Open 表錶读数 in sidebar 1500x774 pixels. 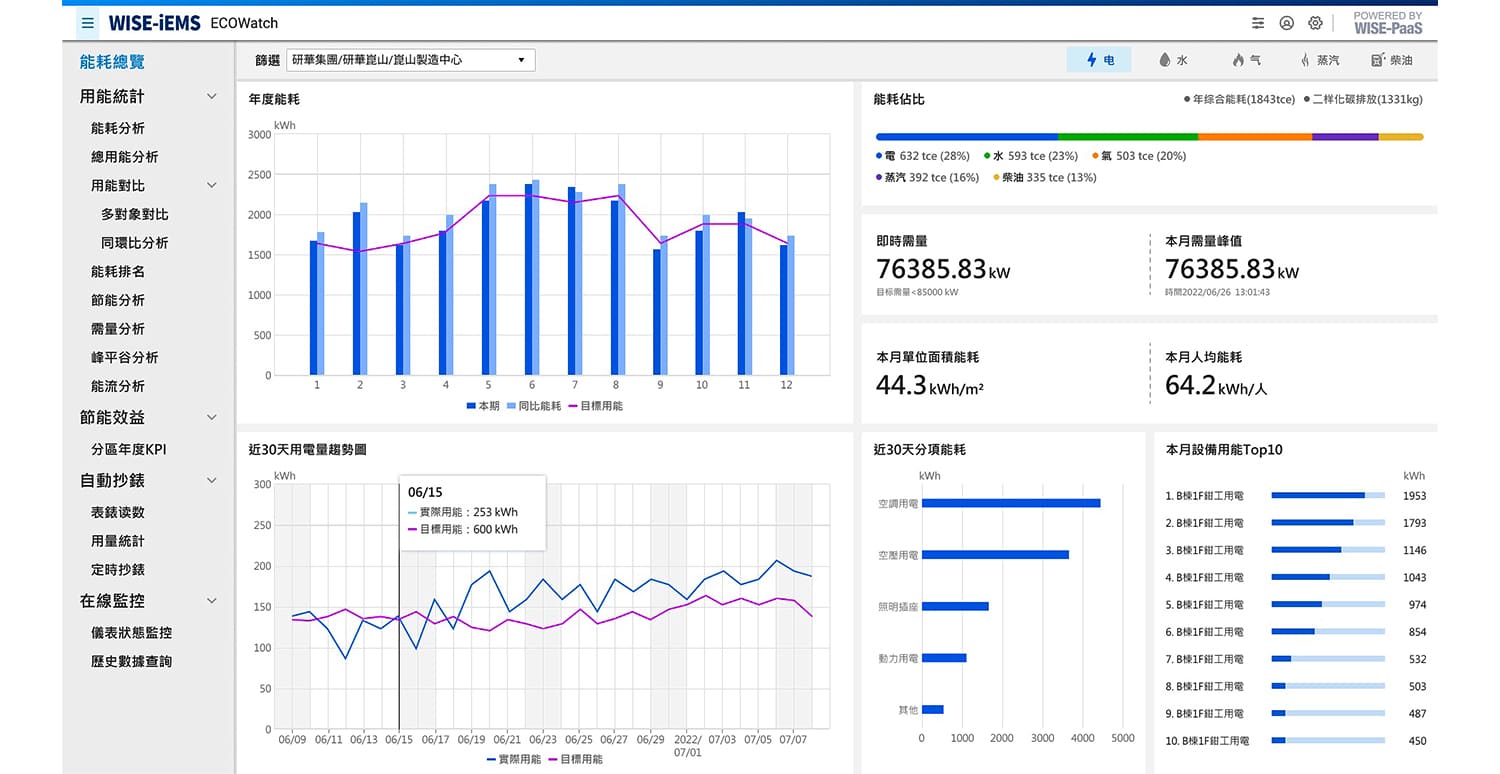(x=117, y=512)
